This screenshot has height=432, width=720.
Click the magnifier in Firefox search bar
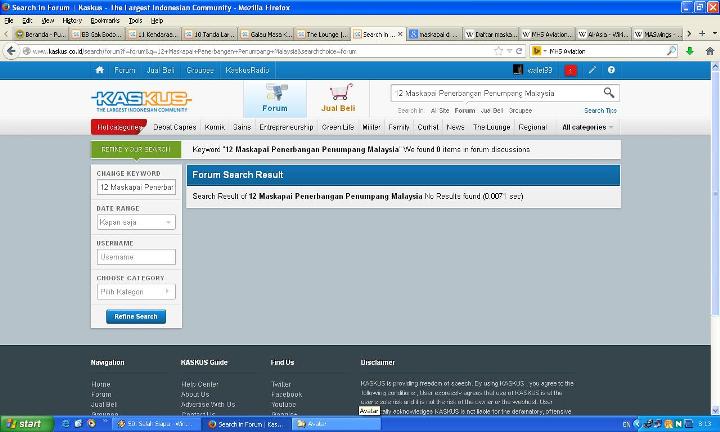point(671,50)
